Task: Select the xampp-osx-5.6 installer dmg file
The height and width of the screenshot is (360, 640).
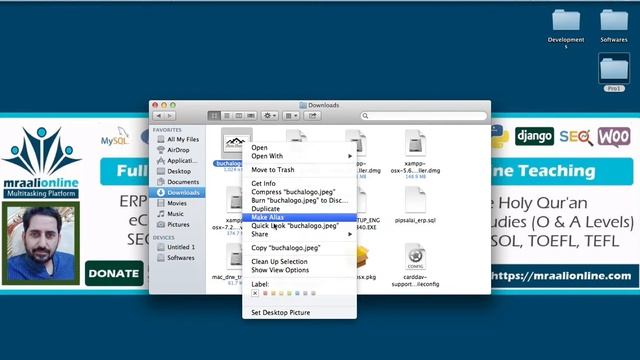Action: click(415, 143)
